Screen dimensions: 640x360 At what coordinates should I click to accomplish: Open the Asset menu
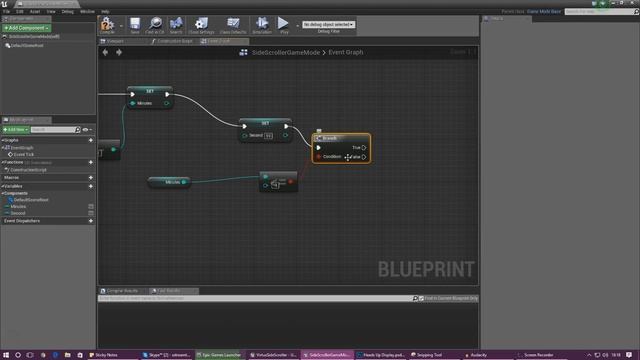(35, 11)
